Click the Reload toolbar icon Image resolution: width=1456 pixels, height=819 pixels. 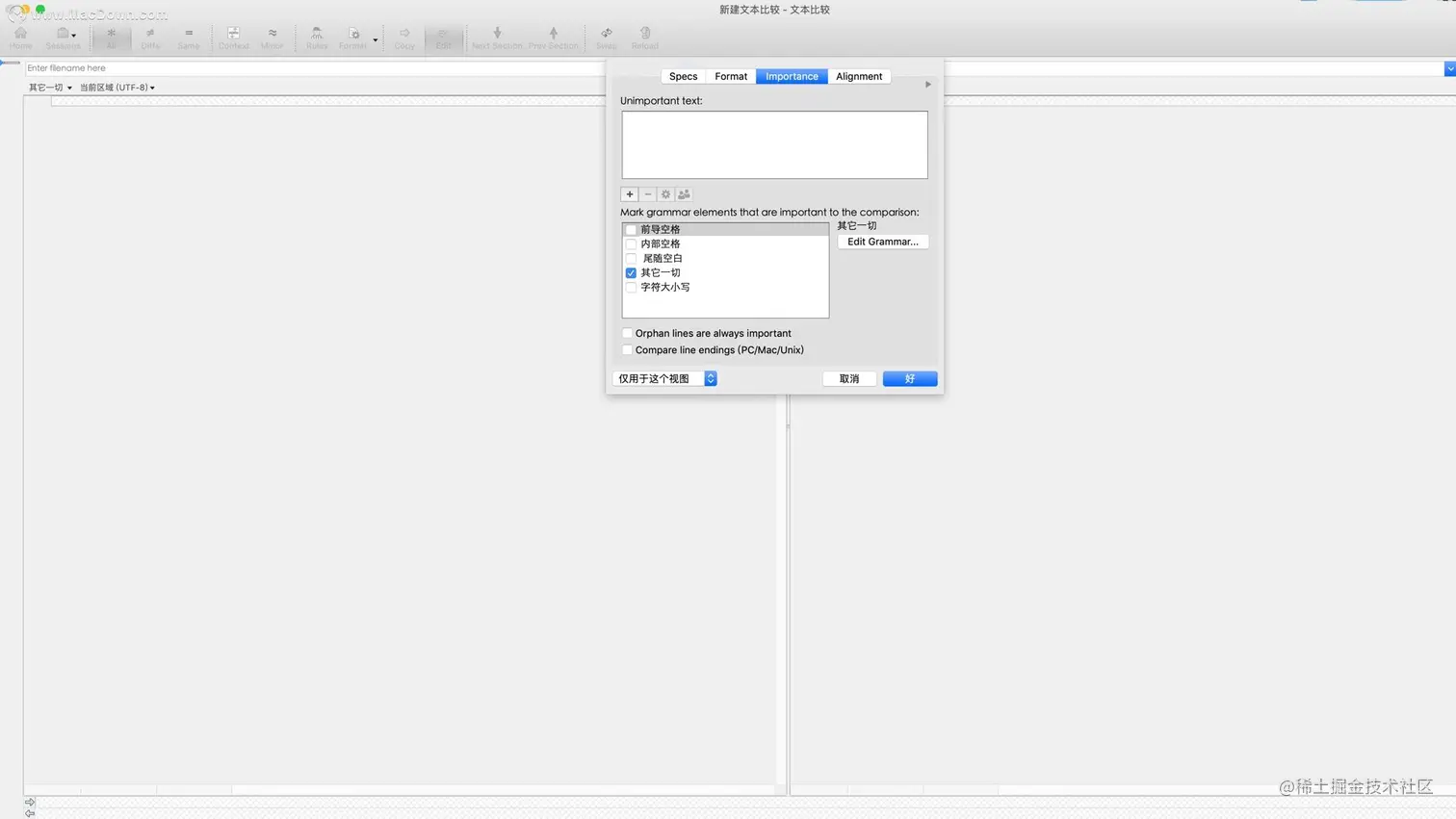tap(645, 38)
